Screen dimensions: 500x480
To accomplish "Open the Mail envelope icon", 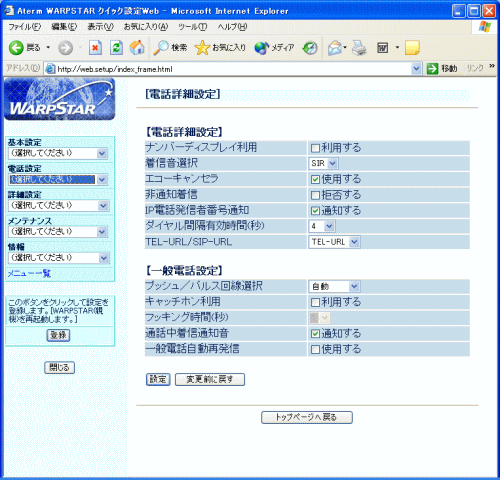I will coord(335,48).
